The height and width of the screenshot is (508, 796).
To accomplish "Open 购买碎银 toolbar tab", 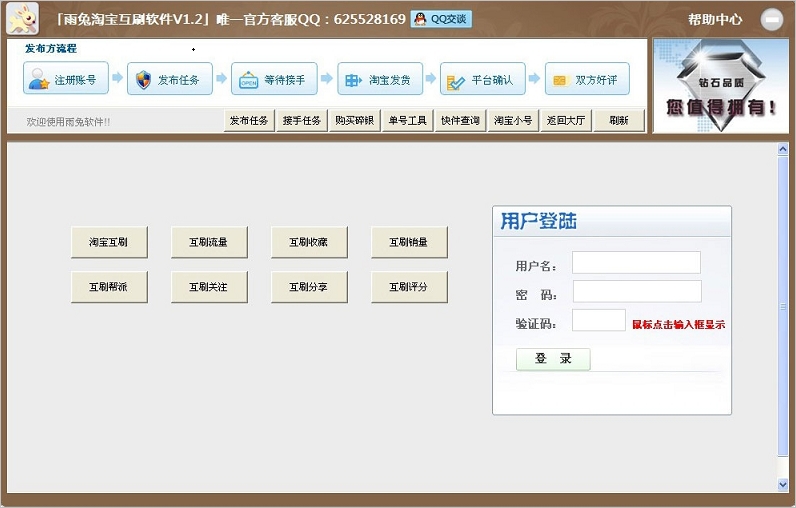I will 354,120.
